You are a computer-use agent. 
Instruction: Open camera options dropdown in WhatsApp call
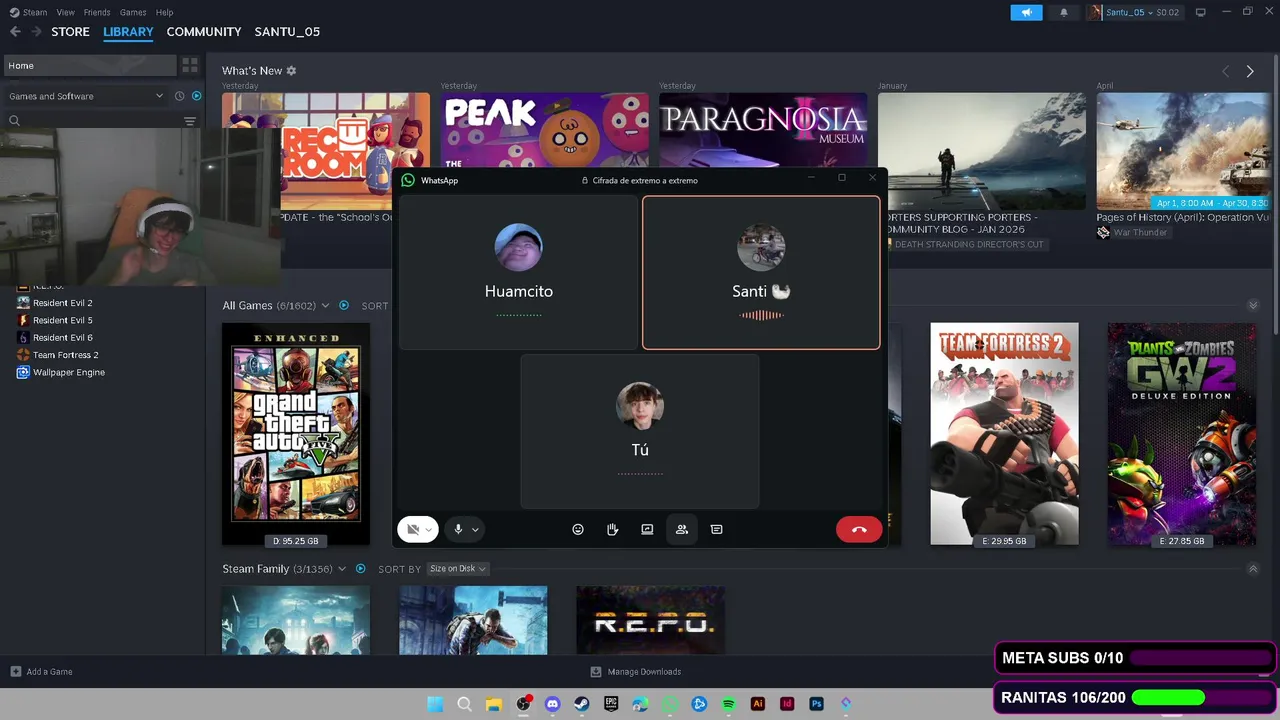click(430, 530)
